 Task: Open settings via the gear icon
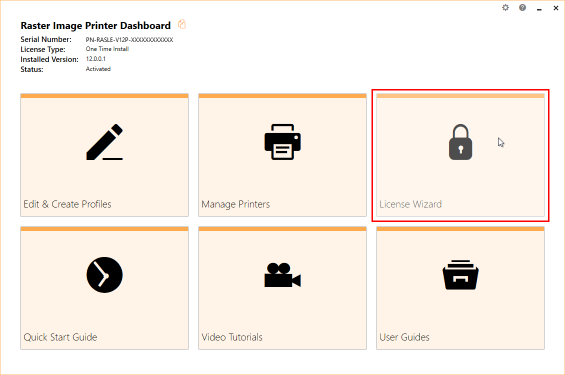coord(506,8)
